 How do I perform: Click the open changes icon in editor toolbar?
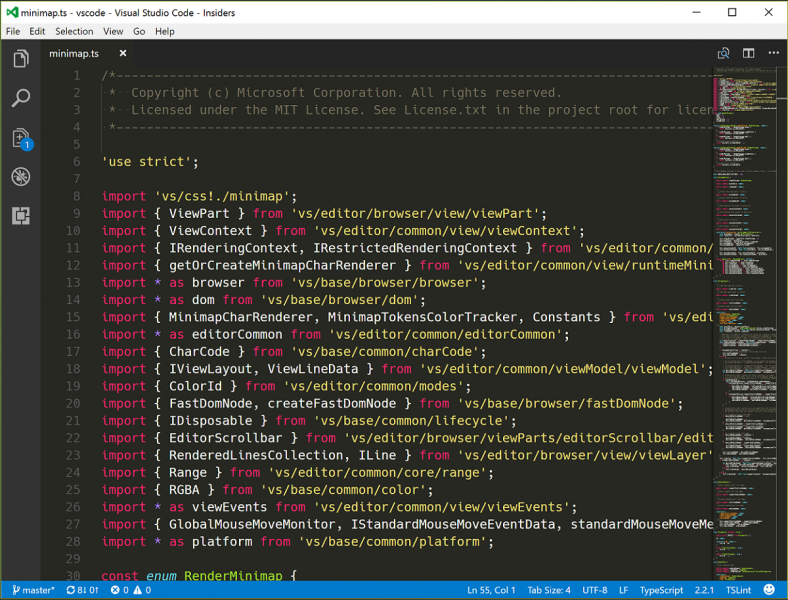(723, 53)
